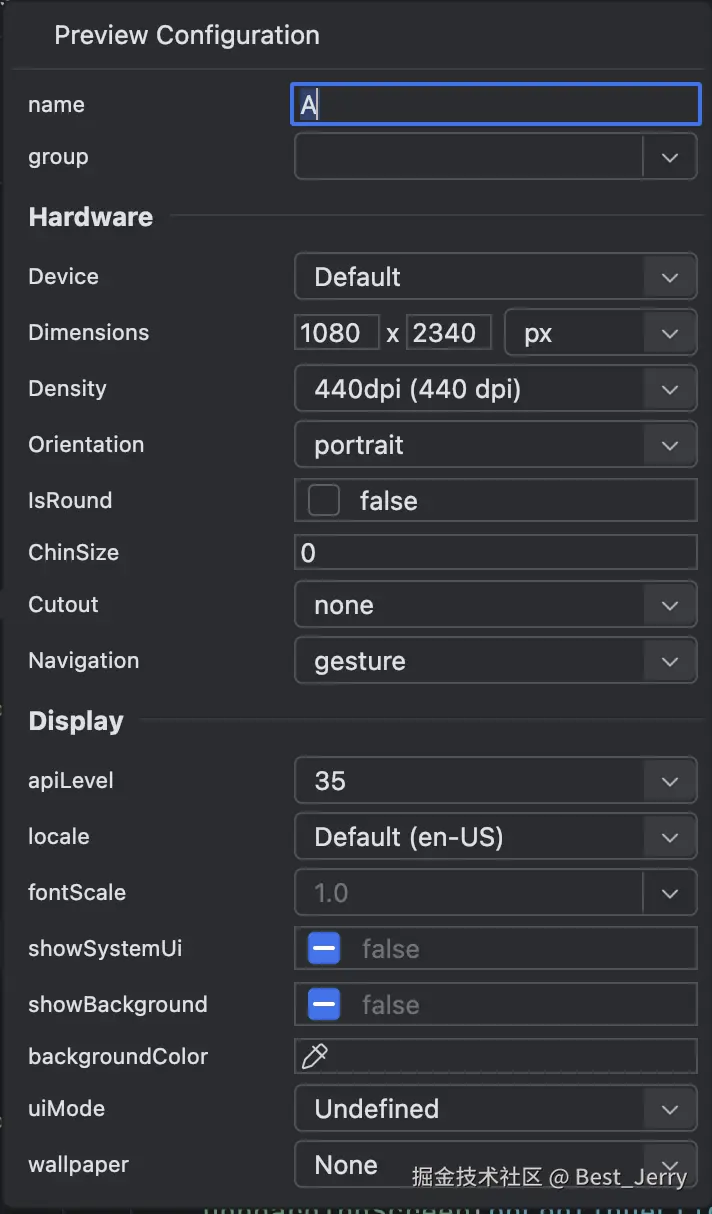This screenshot has width=712, height=1214.
Task: Open the group dropdown
Action: [670, 157]
